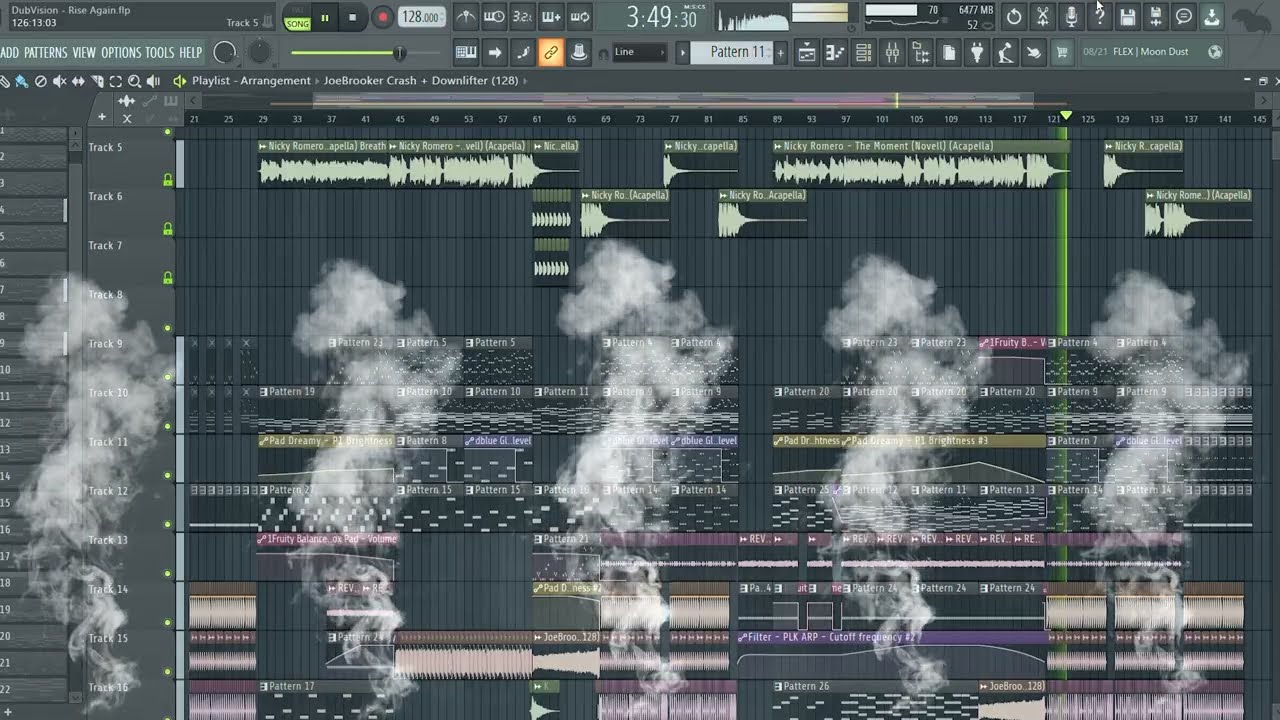Click the Arrangement breadcrumb arrow
The height and width of the screenshot is (720, 1280).
tap(317, 81)
